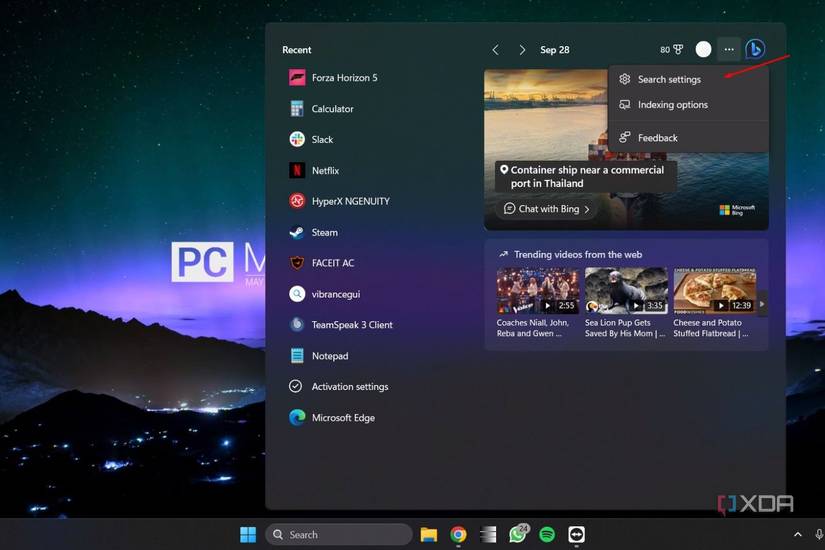Image resolution: width=825 pixels, height=550 pixels.
Task: Open the TeamSpeak 3 Client icon
Action: (x=297, y=325)
